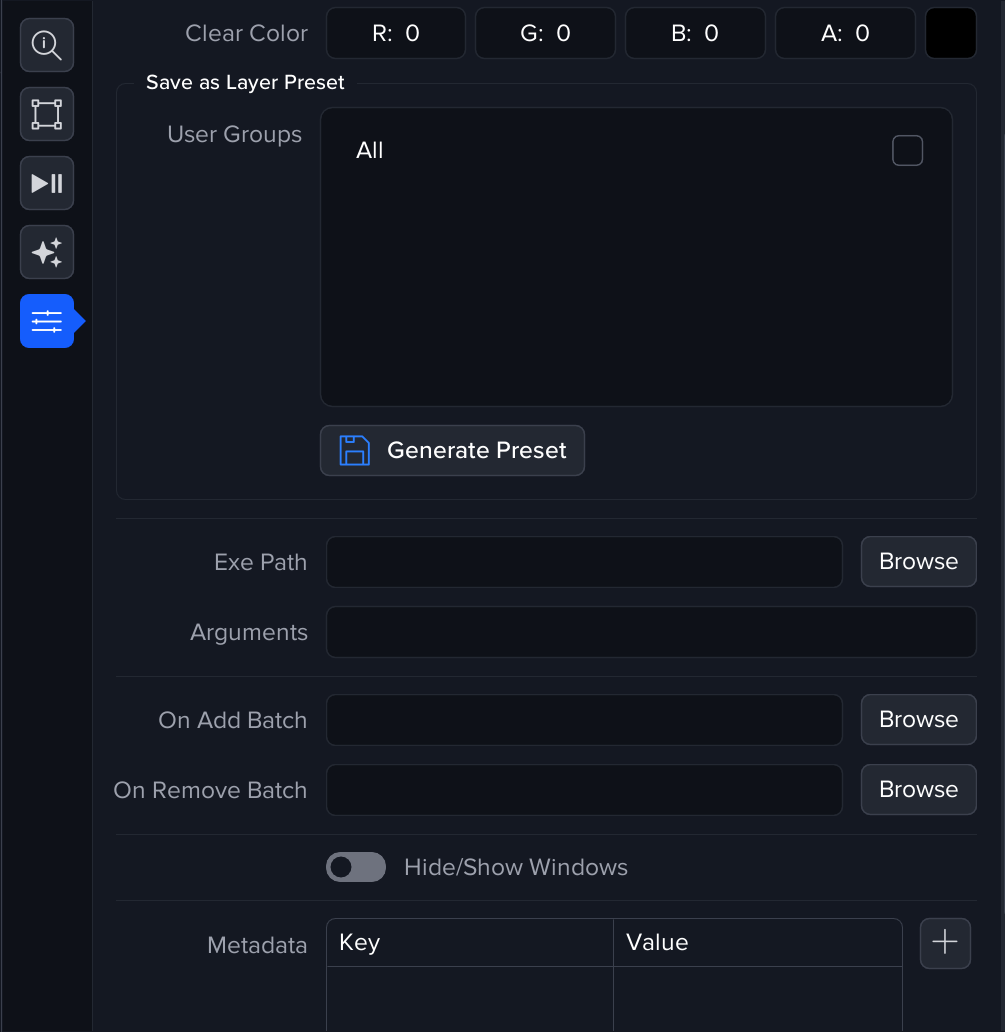
Task: Open the black Clear Color swatch
Action: [950, 34]
